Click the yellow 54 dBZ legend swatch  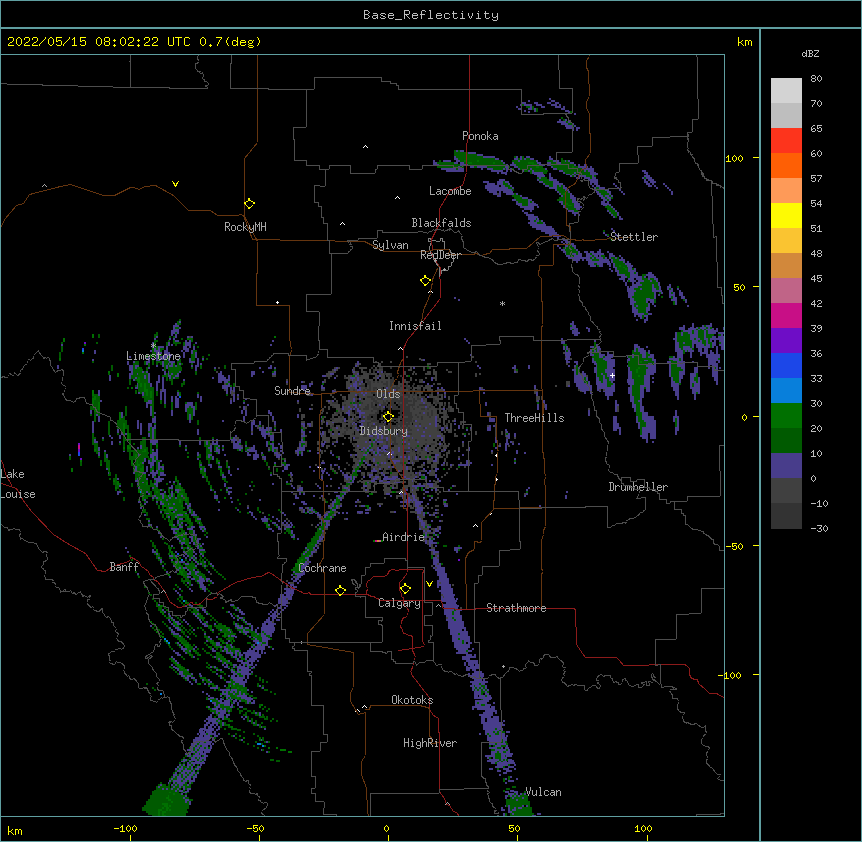786,215
